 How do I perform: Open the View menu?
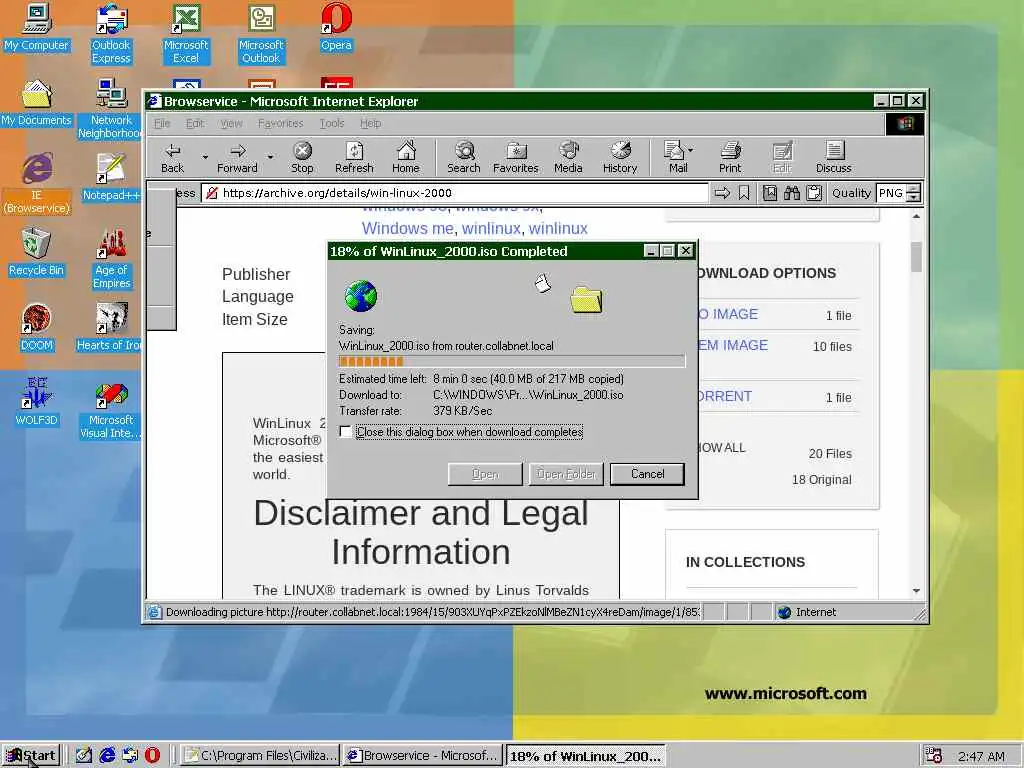tap(231, 123)
